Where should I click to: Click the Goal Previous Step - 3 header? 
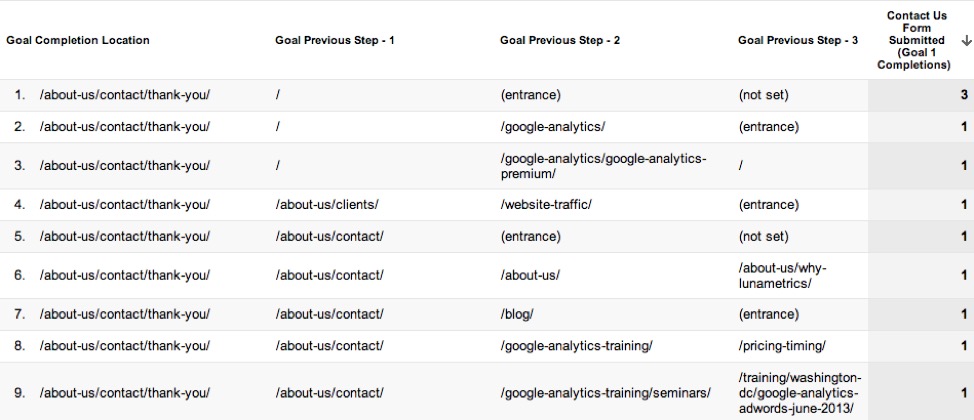(798, 41)
